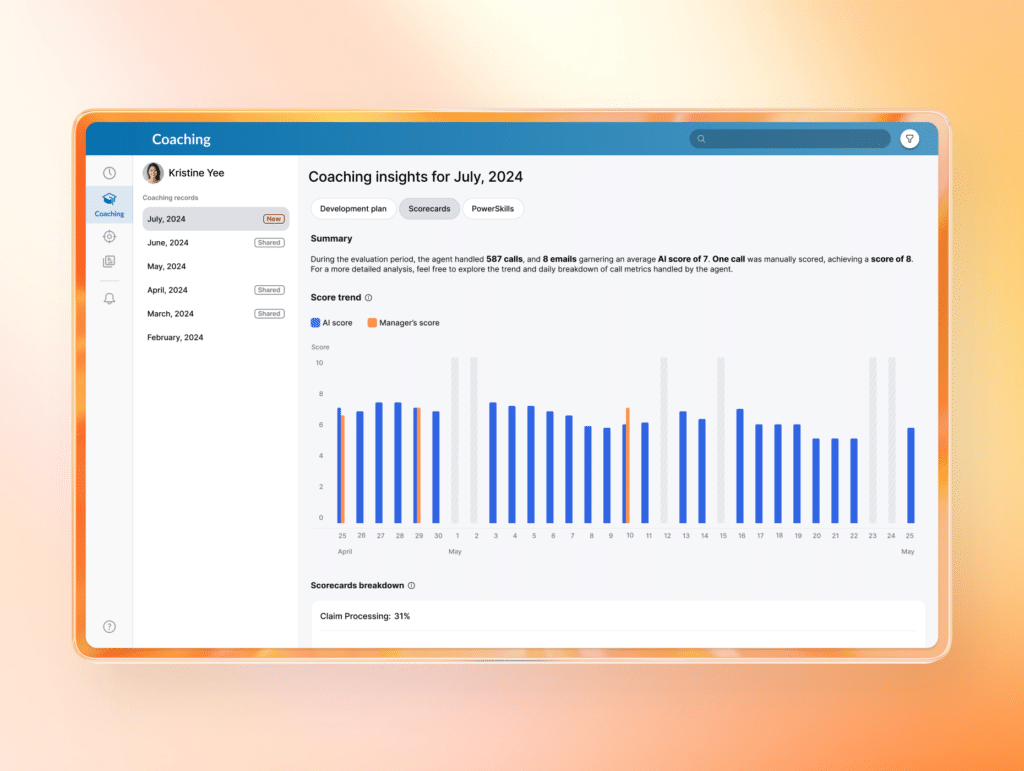
Task: Toggle the AI score legend swatch
Action: pyautogui.click(x=316, y=323)
